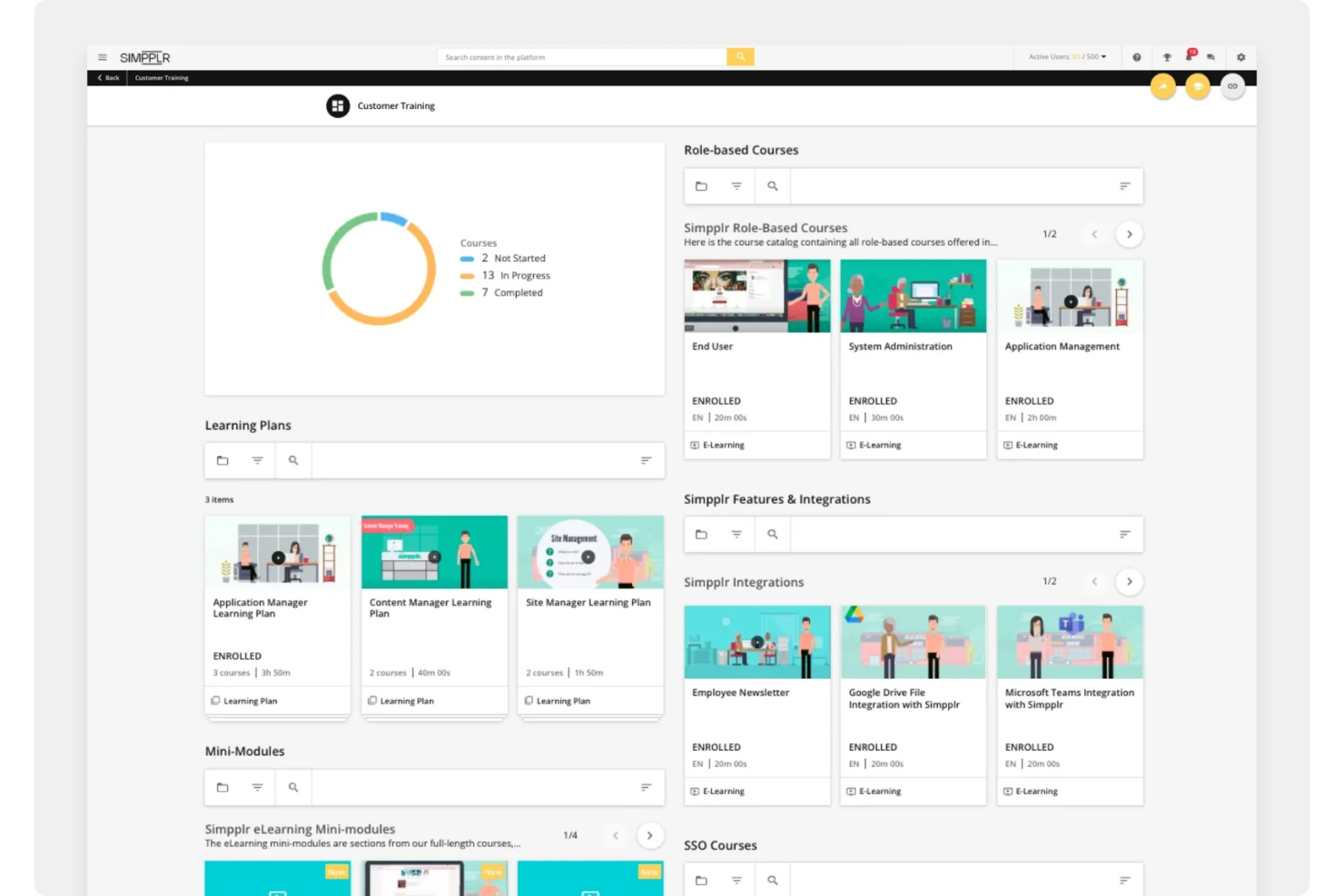The height and width of the screenshot is (896, 1344).
Task: Copy the page link using the link icon
Action: (x=1232, y=86)
